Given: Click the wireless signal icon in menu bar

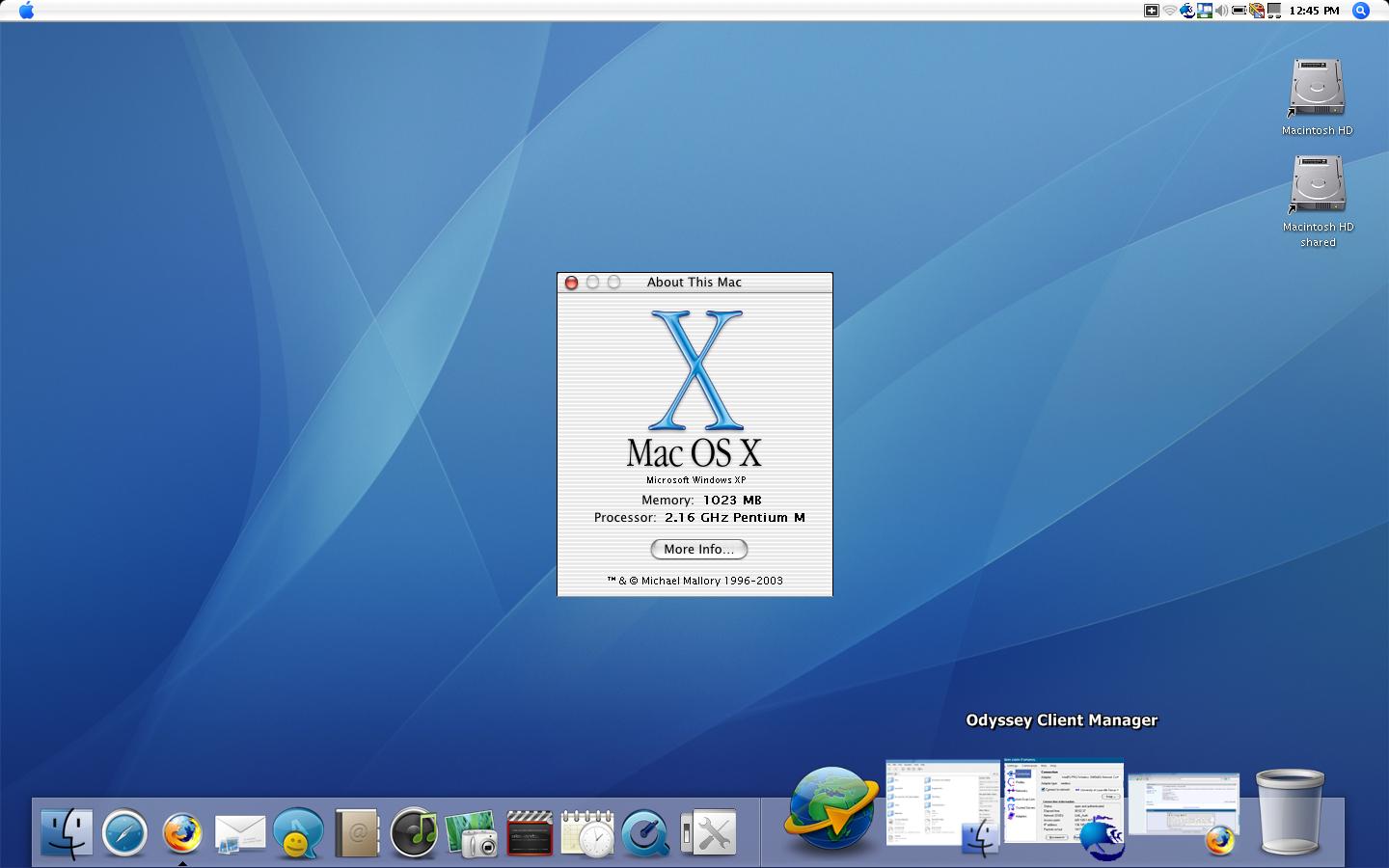Looking at the screenshot, I should point(1170,11).
